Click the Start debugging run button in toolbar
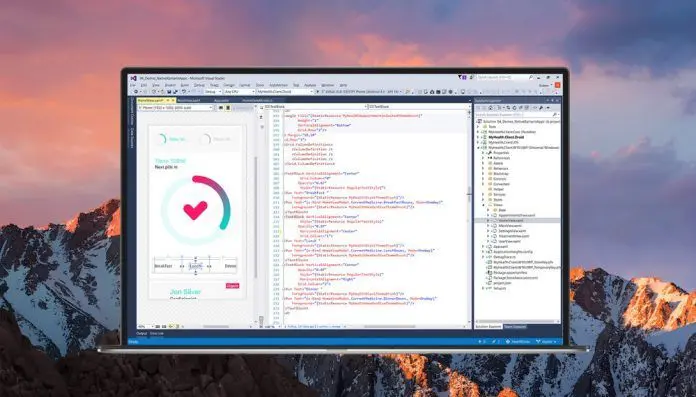This screenshot has width=696, height=397. point(318,91)
